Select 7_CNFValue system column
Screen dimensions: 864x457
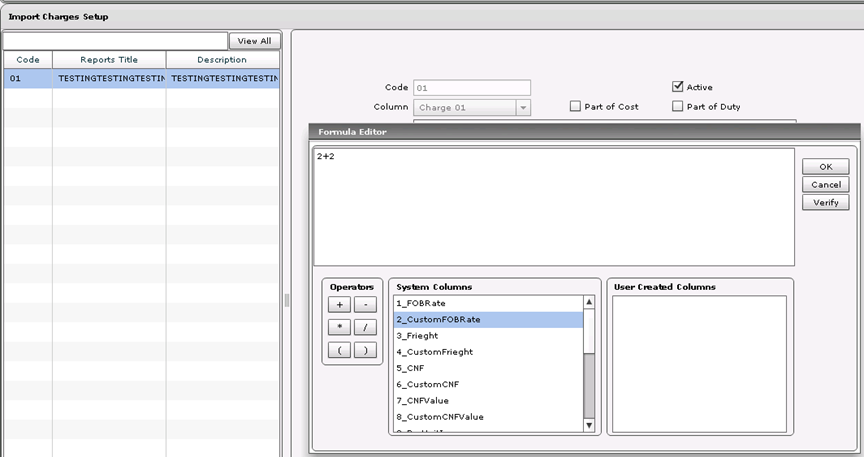[x=488, y=401]
